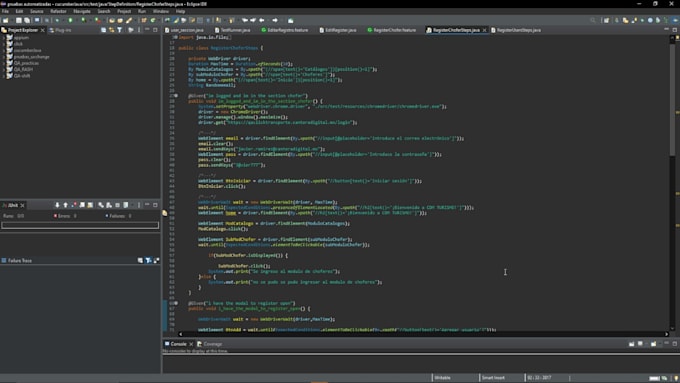Click the Failure Trace label
Viewport: 680px width, 383px height.
point(20,261)
